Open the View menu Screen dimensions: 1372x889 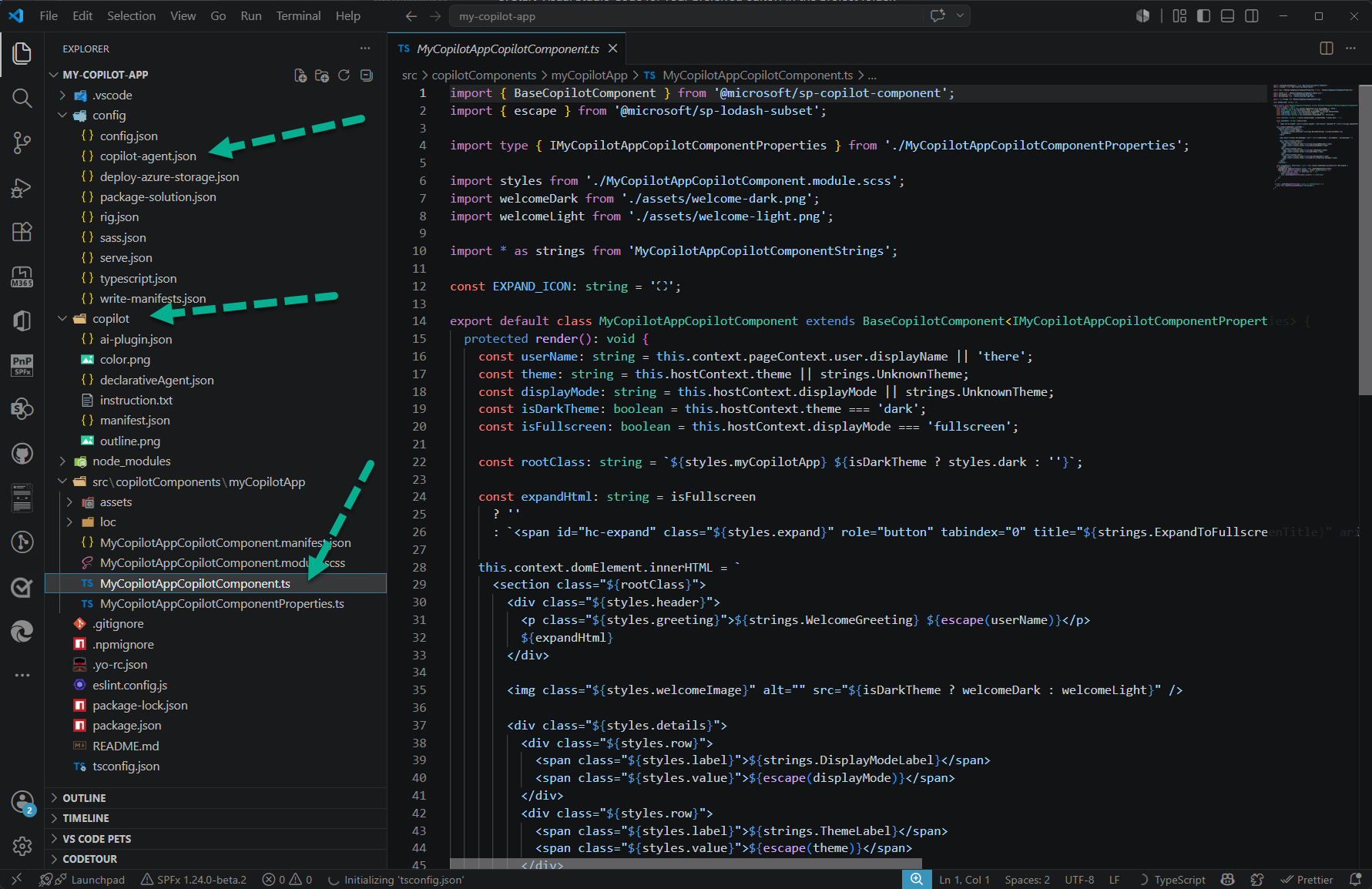coord(183,15)
